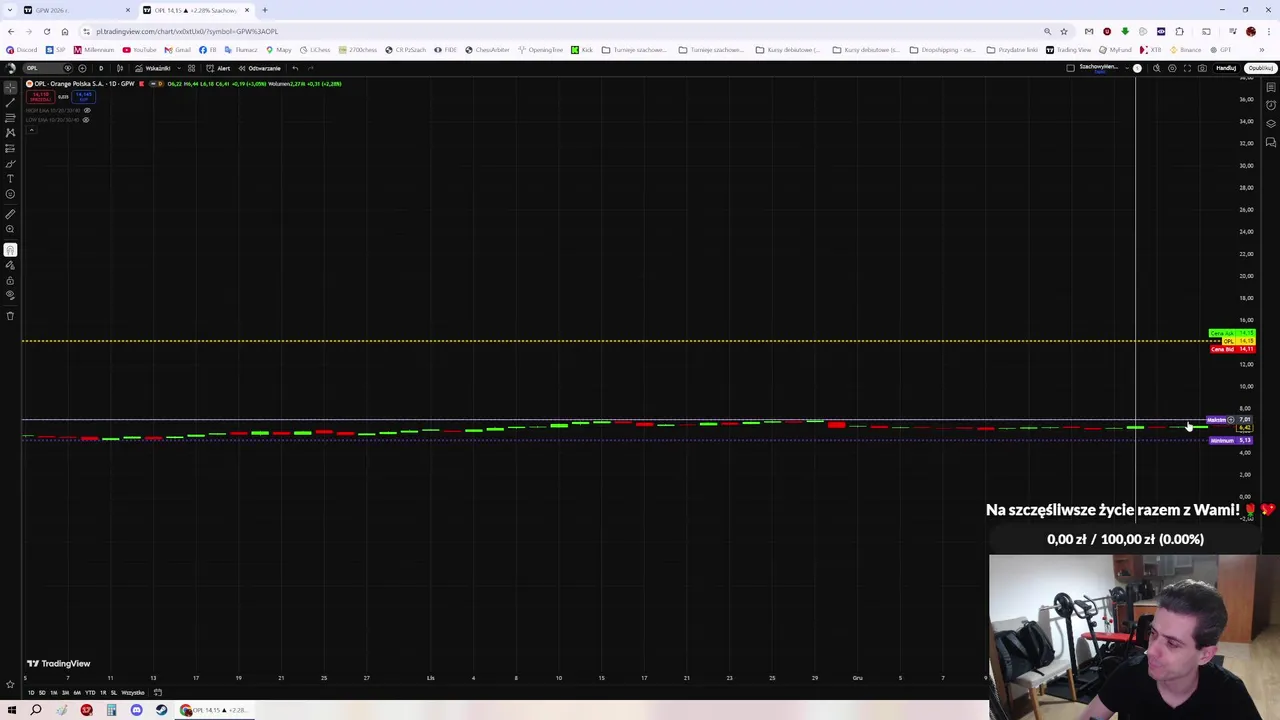Open the D interval selector
The width and height of the screenshot is (1280, 720).
coord(101,68)
